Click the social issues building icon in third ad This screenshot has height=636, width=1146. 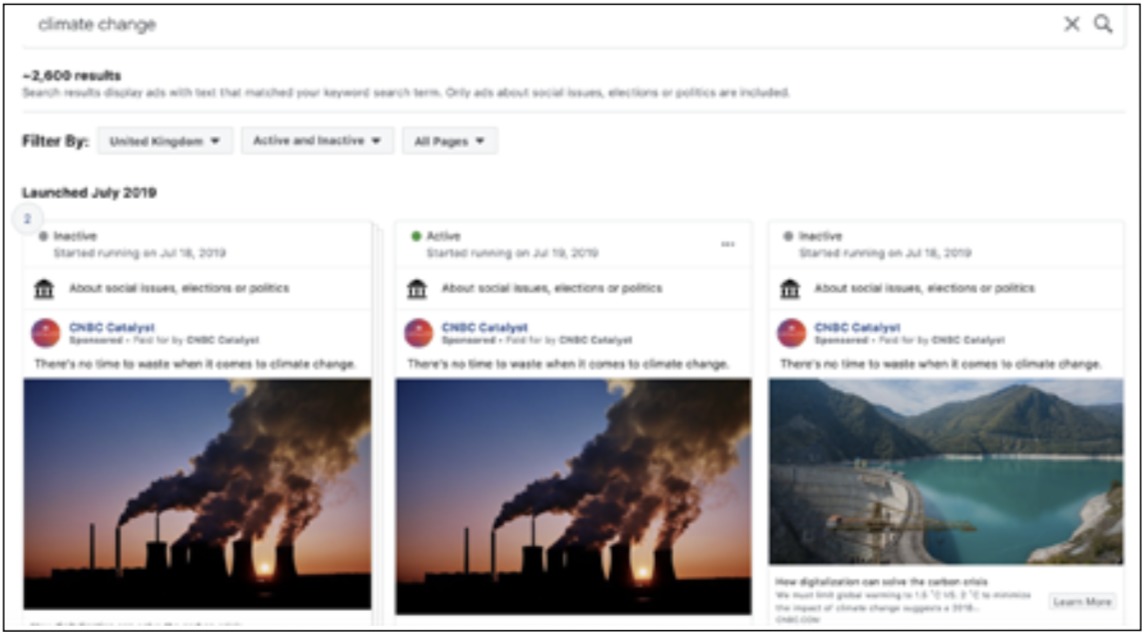click(790, 289)
